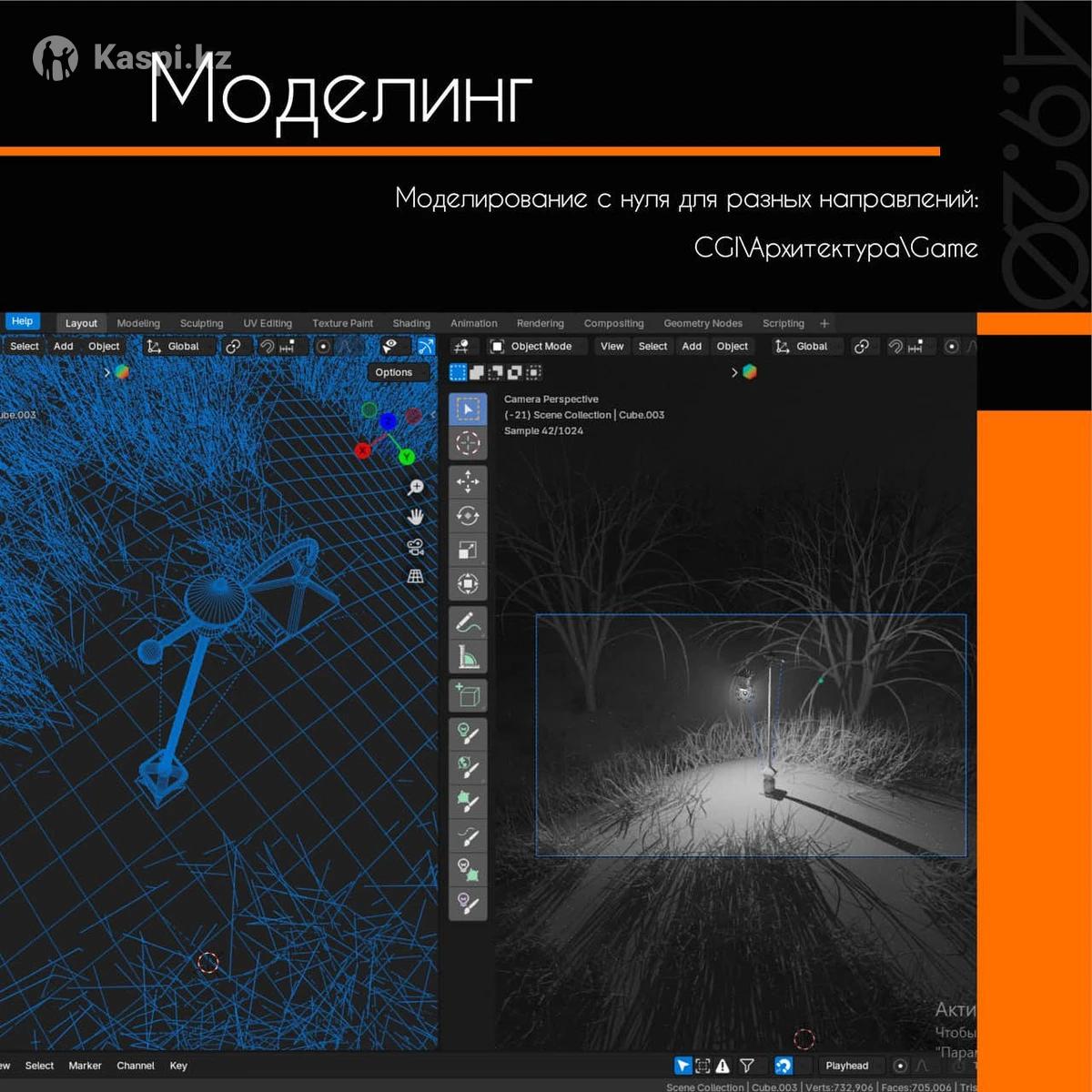
Task: Select the Add Cube tool
Action: 468,696
